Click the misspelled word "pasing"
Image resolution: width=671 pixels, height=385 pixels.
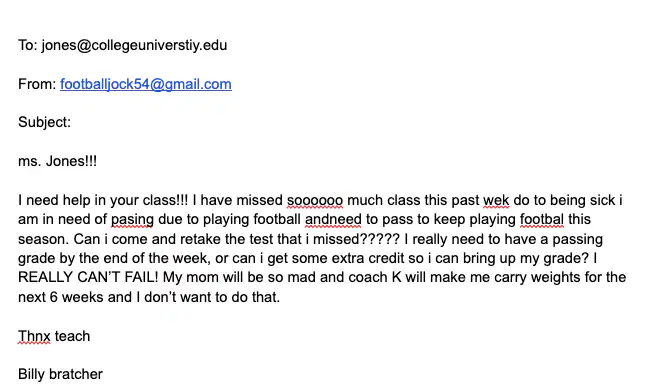[132, 219]
